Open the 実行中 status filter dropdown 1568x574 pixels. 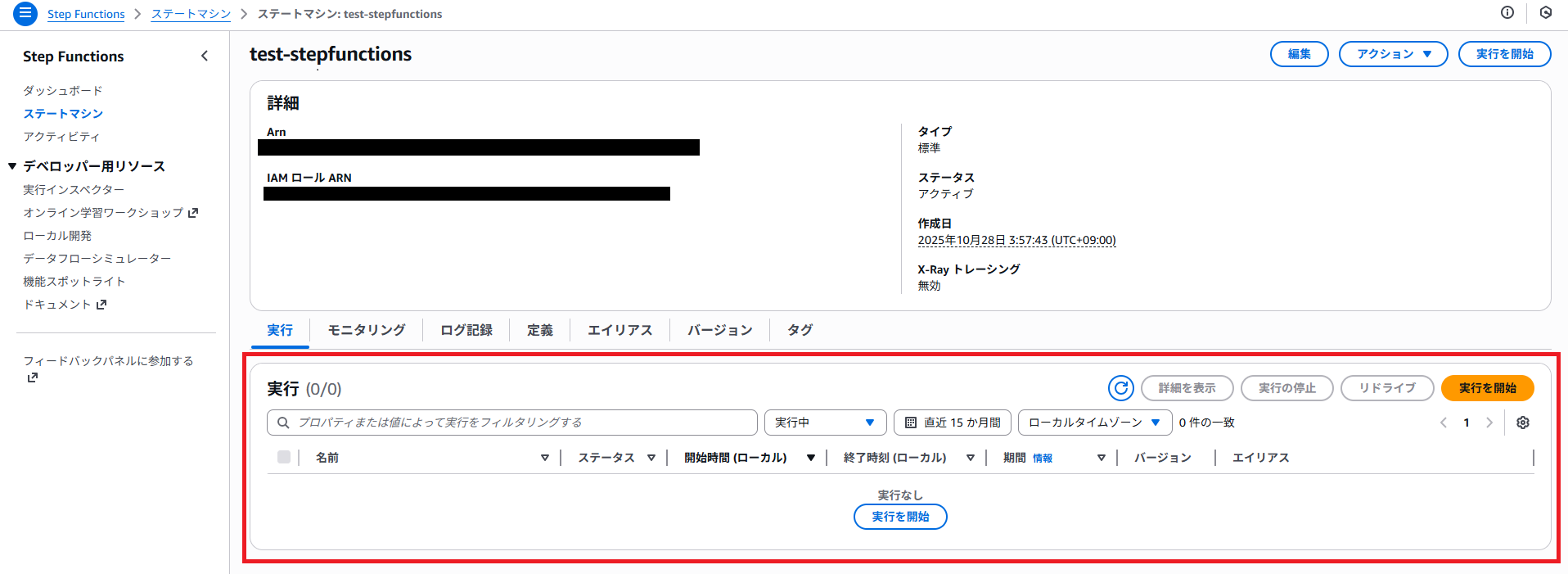(x=825, y=423)
